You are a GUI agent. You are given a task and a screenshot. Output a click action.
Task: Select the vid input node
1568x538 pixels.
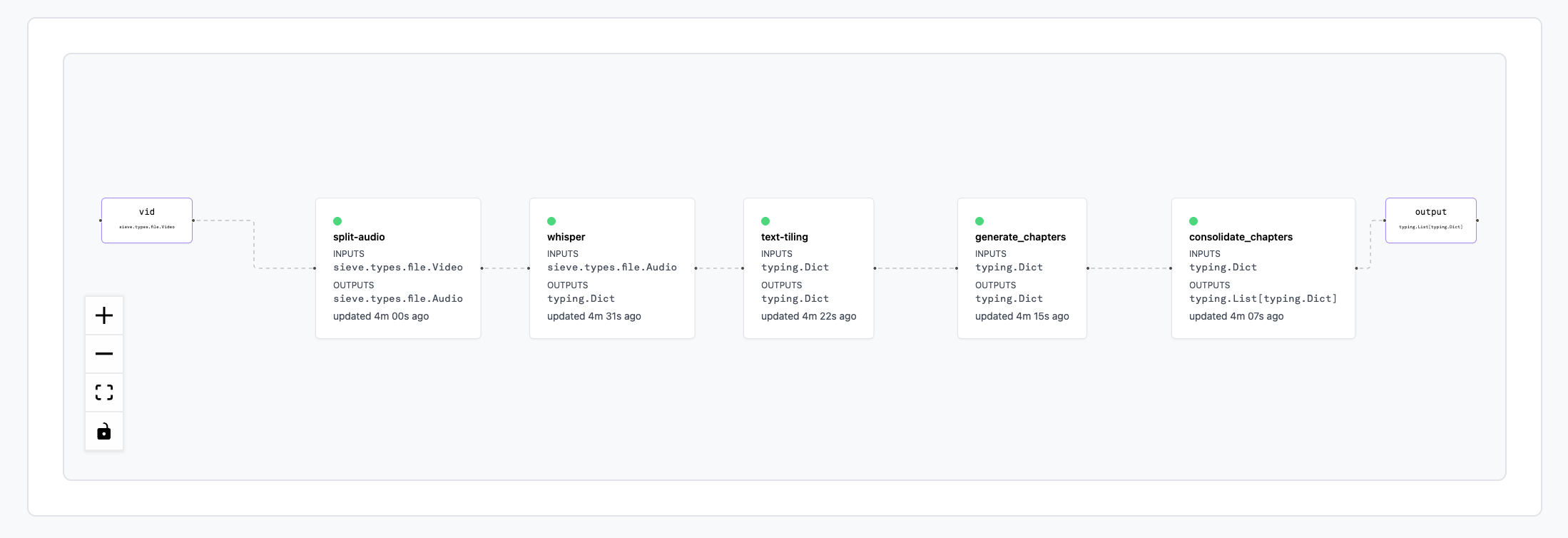pyautogui.click(x=147, y=220)
